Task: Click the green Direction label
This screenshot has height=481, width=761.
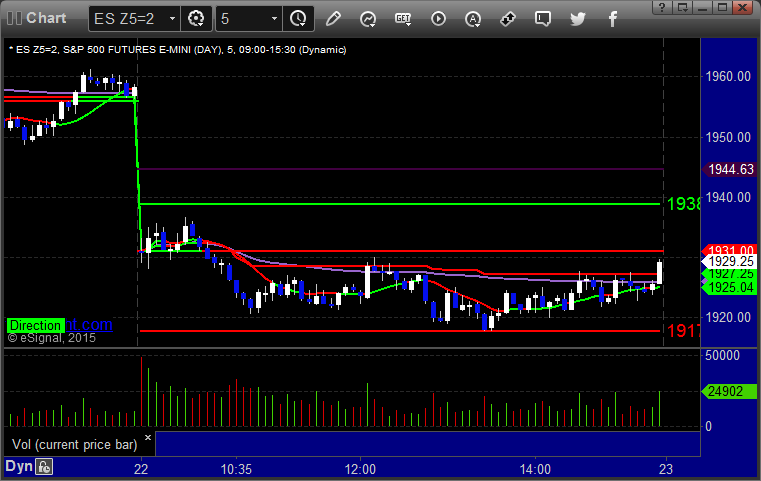Action: coord(35,325)
